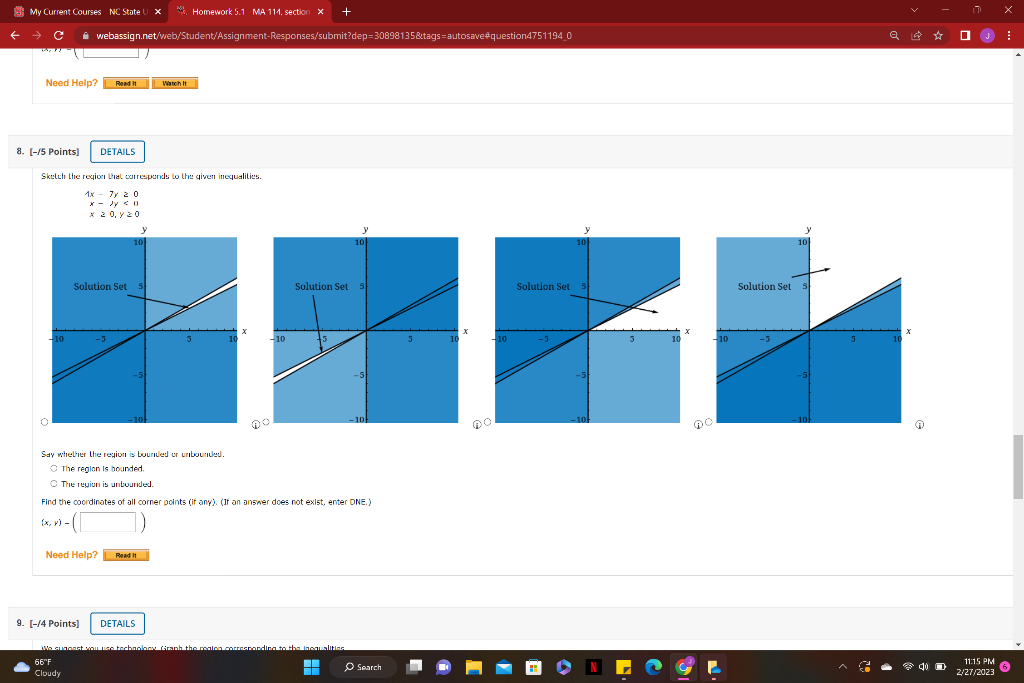Launch Netflix from the taskbar
Image resolution: width=1024 pixels, height=683 pixels.
(x=595, y=667)
